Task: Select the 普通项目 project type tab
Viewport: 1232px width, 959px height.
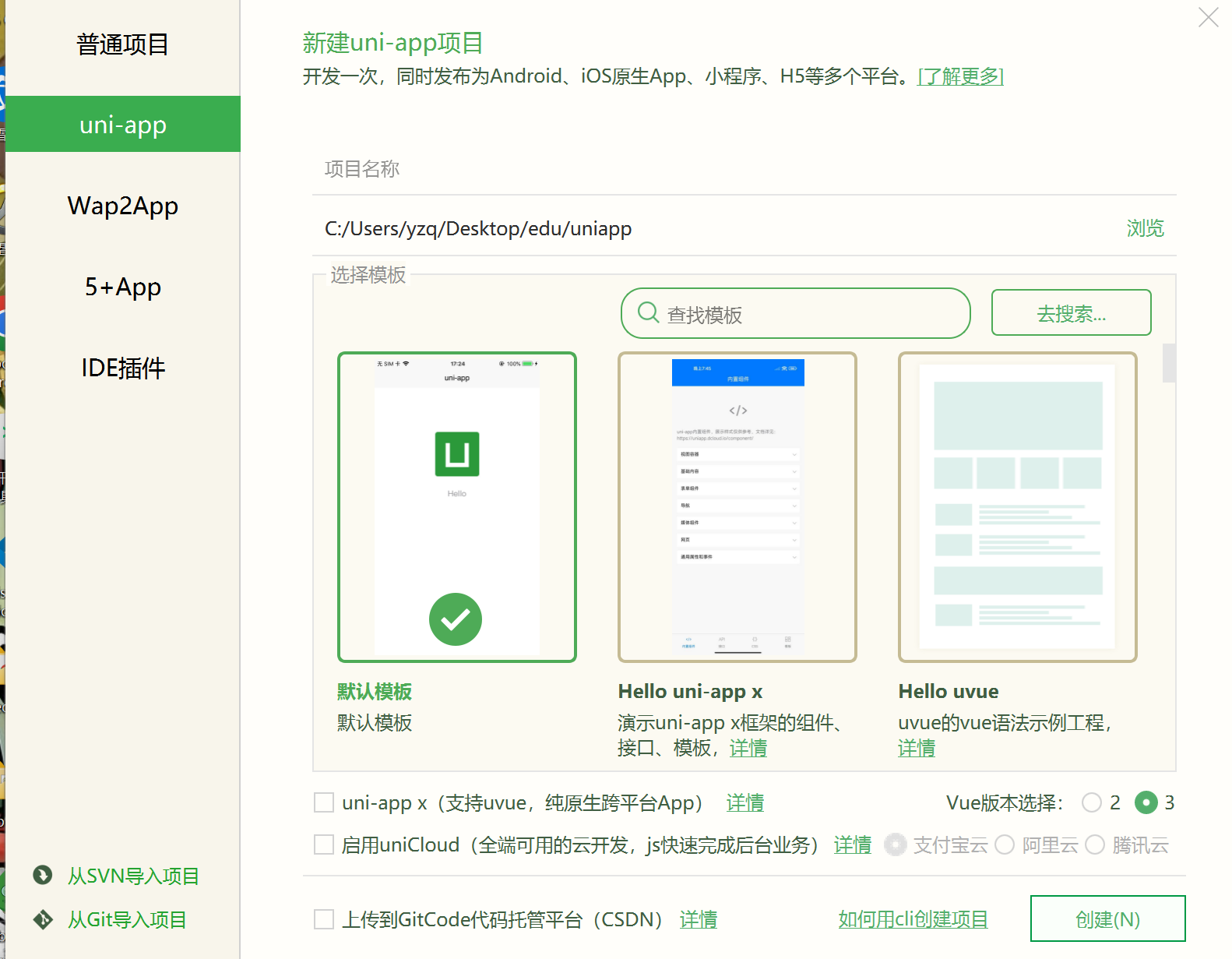Action: [123, 44]
